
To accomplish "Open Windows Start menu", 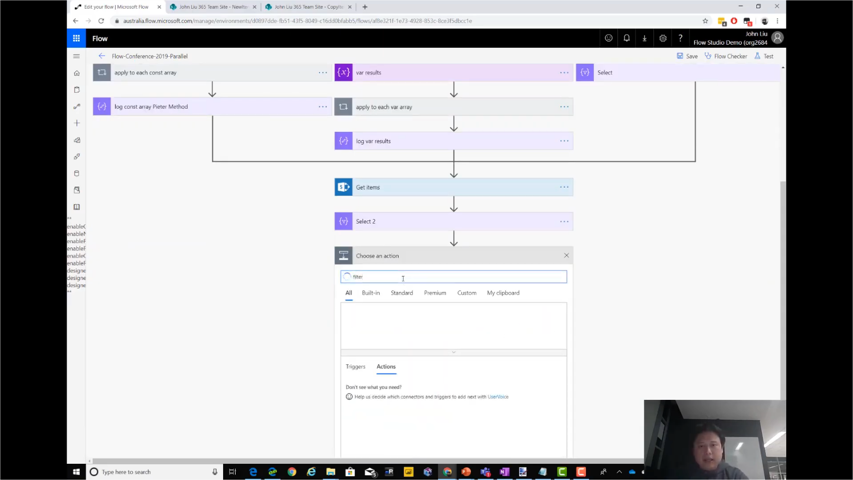I will coord(76,472).
